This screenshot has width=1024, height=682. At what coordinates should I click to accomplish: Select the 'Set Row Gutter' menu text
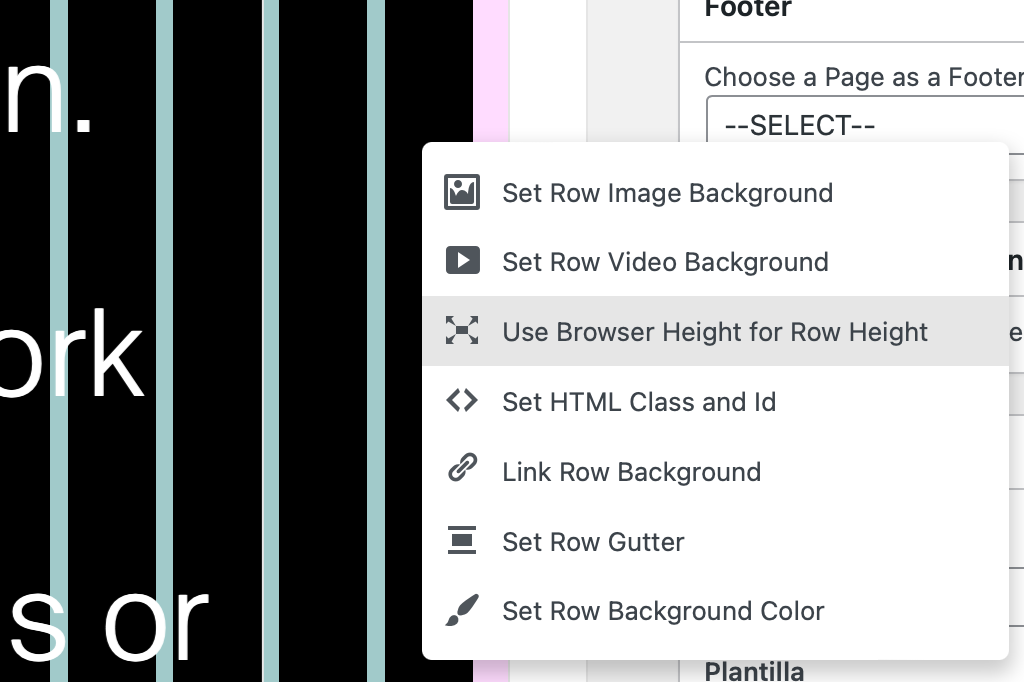coord(593,542)
